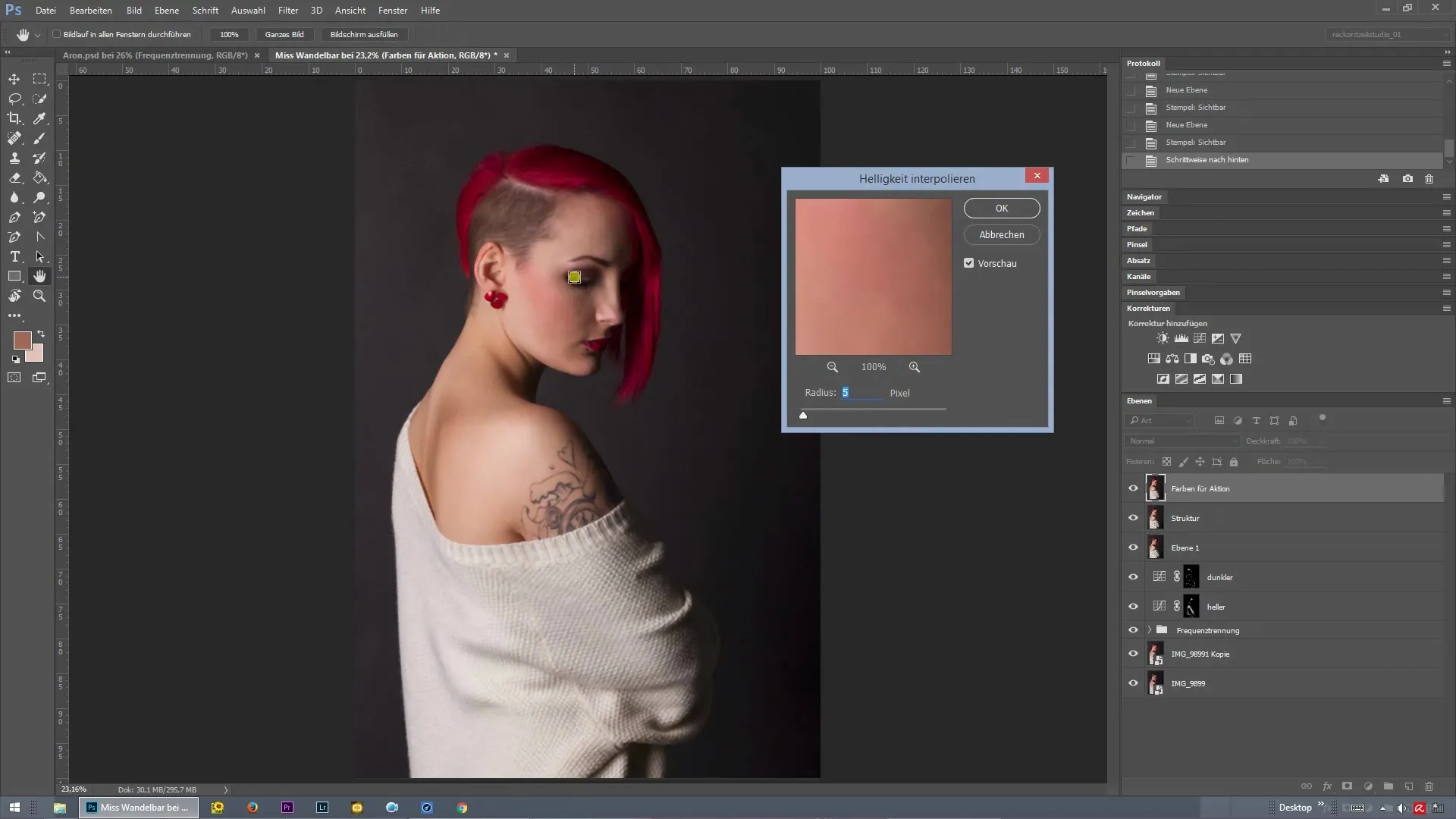Select the Move tool
Viewport: 1456px width, 819px height.
click(14, 79)
